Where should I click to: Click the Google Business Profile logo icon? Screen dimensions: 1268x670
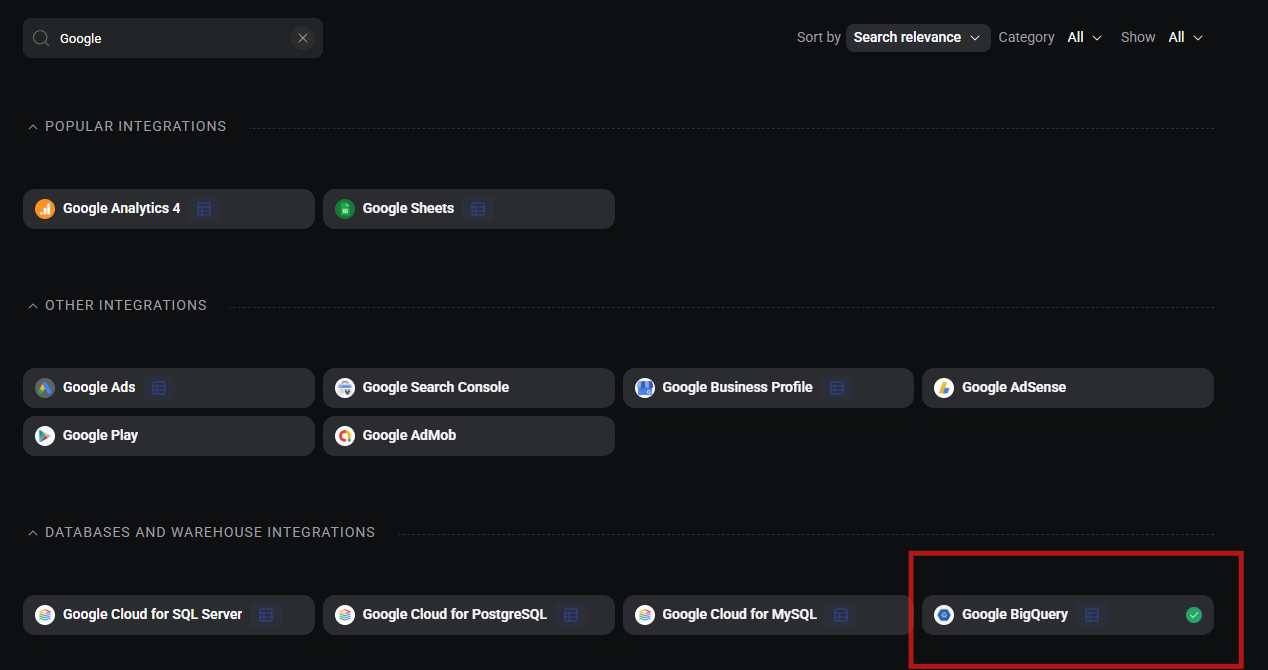(645, 388)
